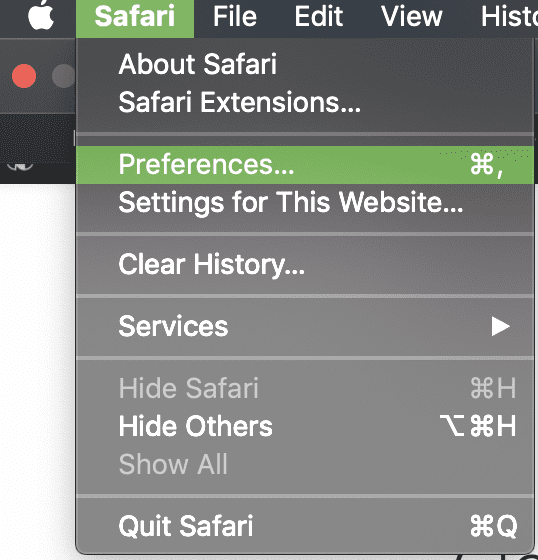
Task: Open the File menu
Action: pos(235,16)
